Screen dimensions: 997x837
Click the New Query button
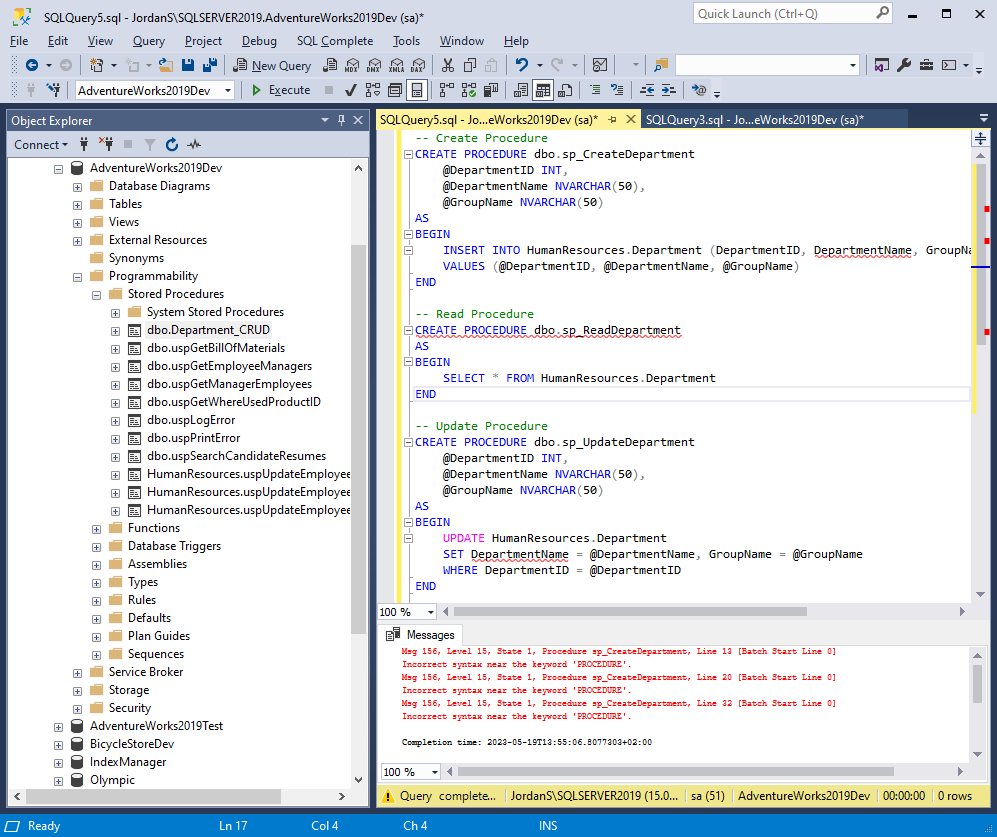tap(272, 66)
